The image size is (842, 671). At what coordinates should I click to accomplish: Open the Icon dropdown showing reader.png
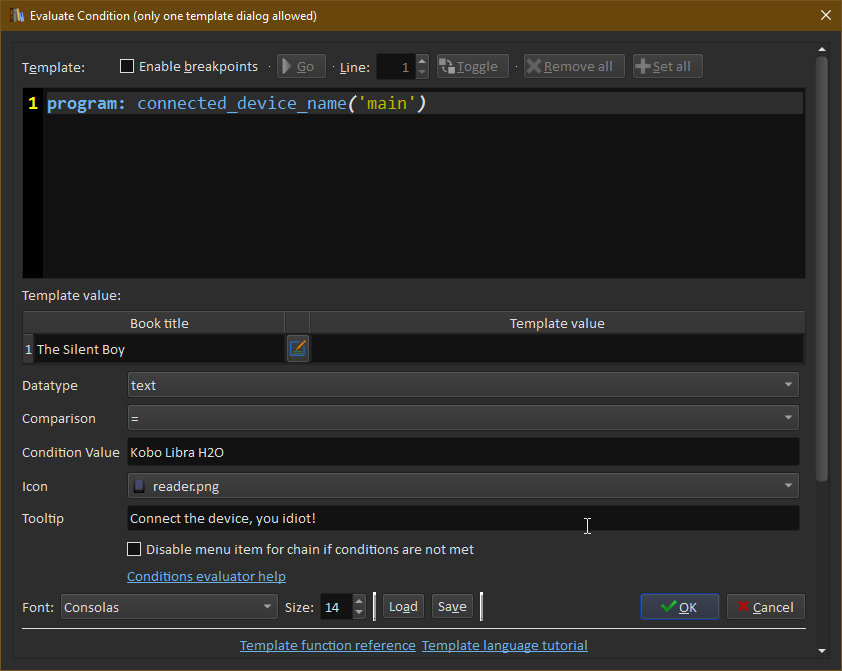pyautogui.click(x=463, y=486)
